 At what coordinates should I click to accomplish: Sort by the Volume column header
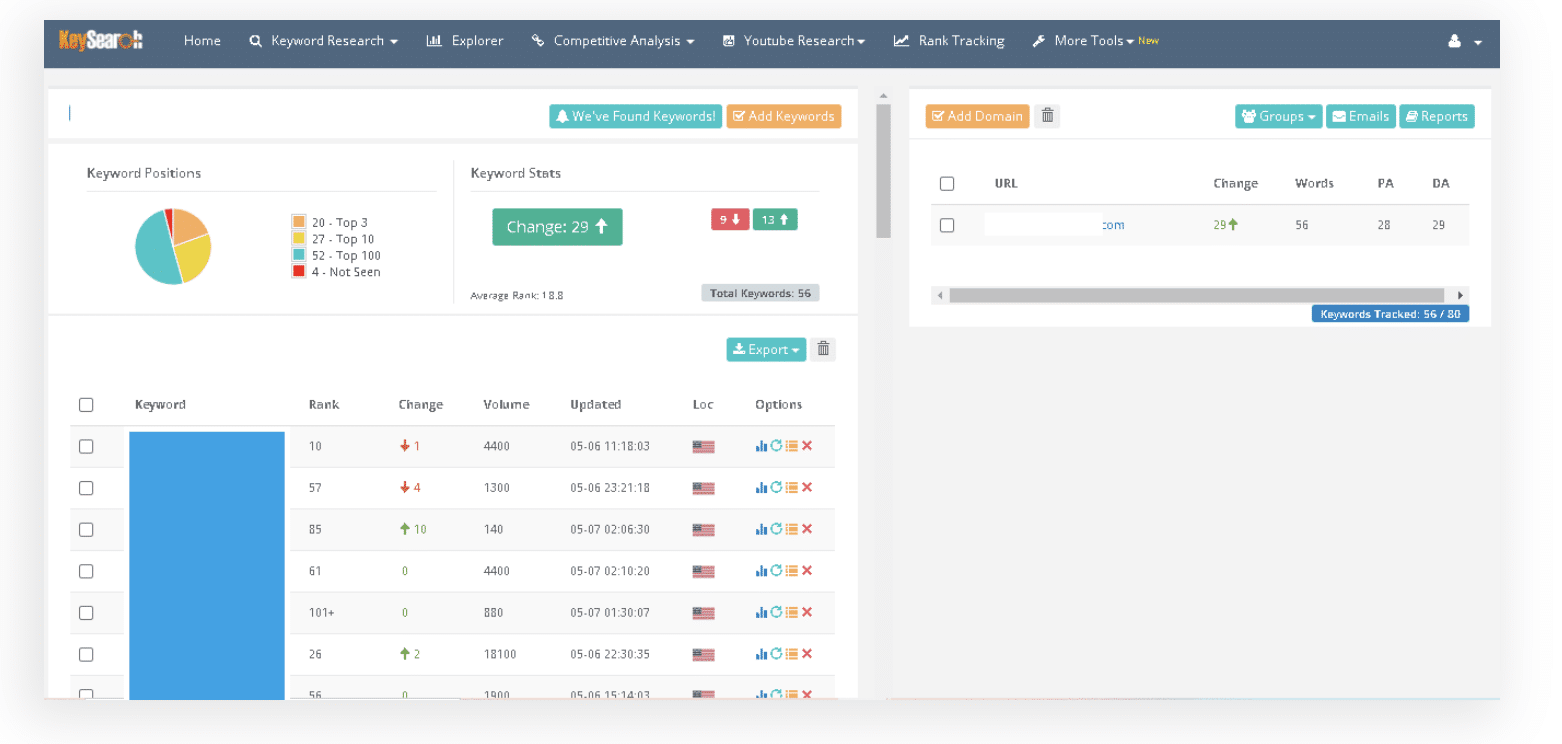tap(506, 405)
